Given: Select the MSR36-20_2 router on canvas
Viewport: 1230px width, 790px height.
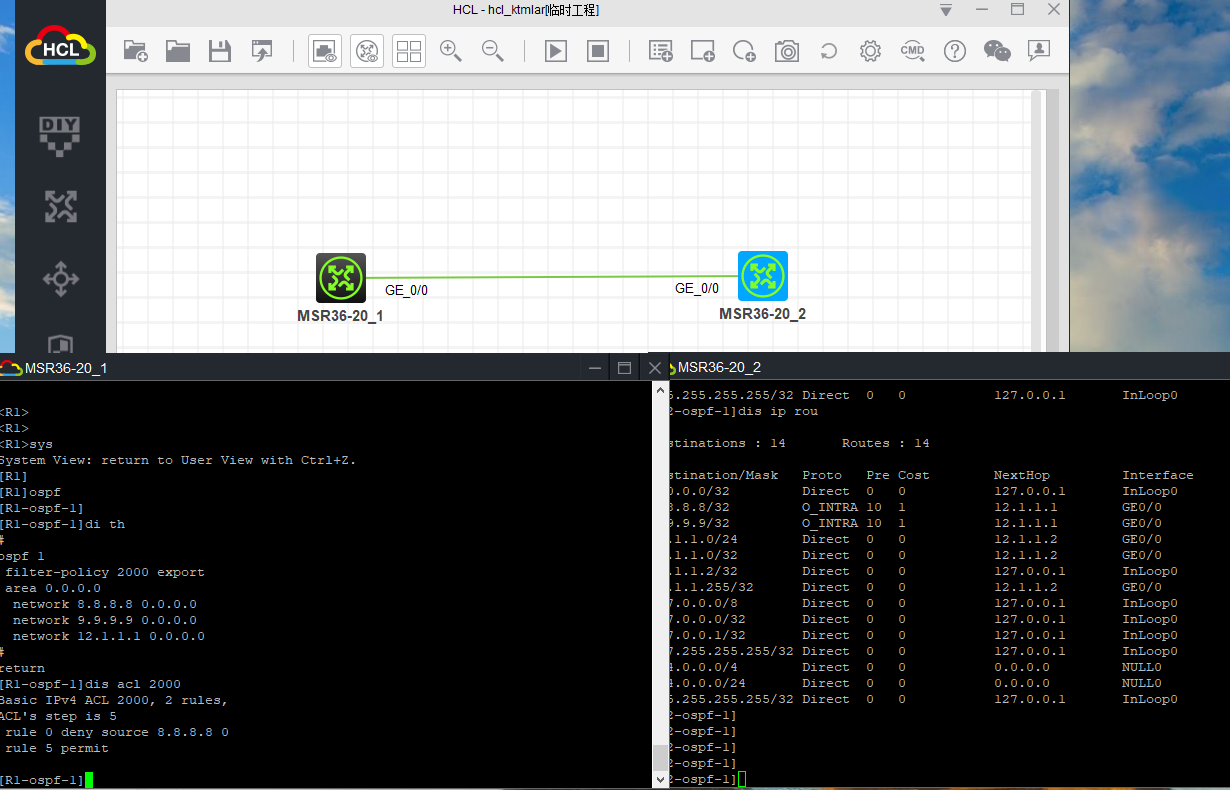Looking at the screenshot, I should pos(763,276).
